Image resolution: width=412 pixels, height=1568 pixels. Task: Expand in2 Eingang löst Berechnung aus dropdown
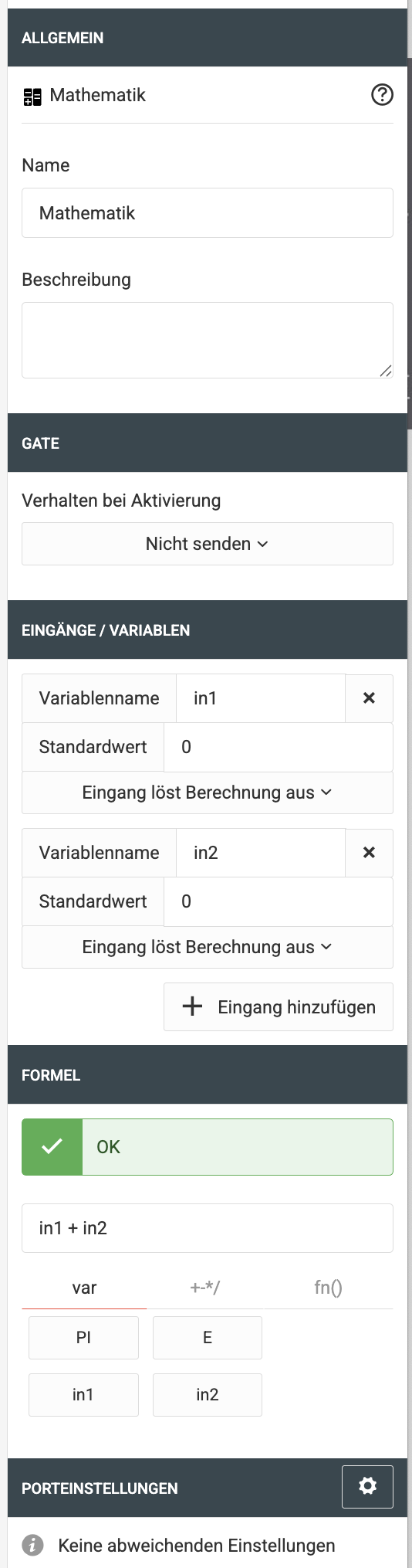click(x=208, y=947)
